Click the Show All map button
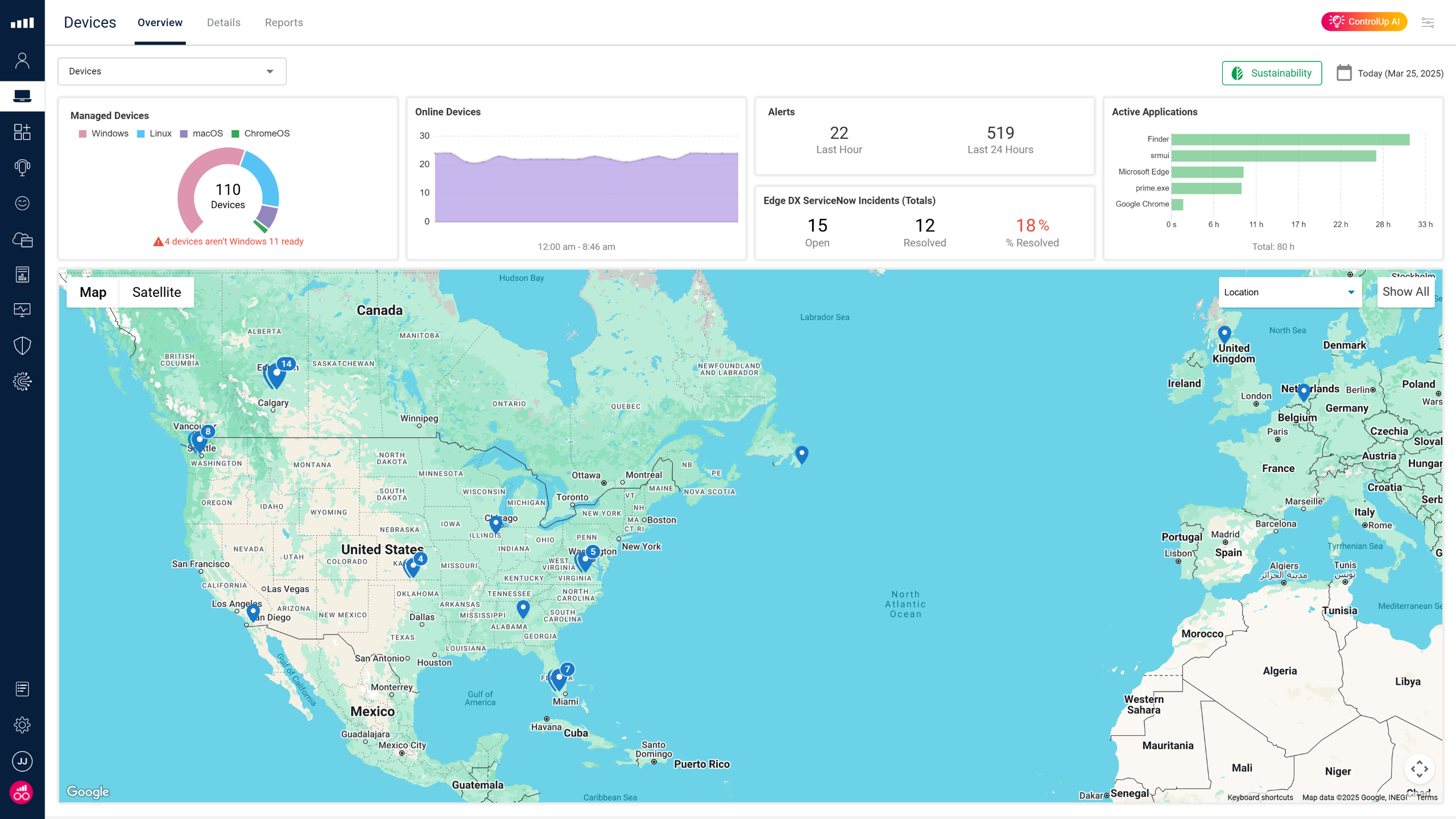 tap(1405, 292)
